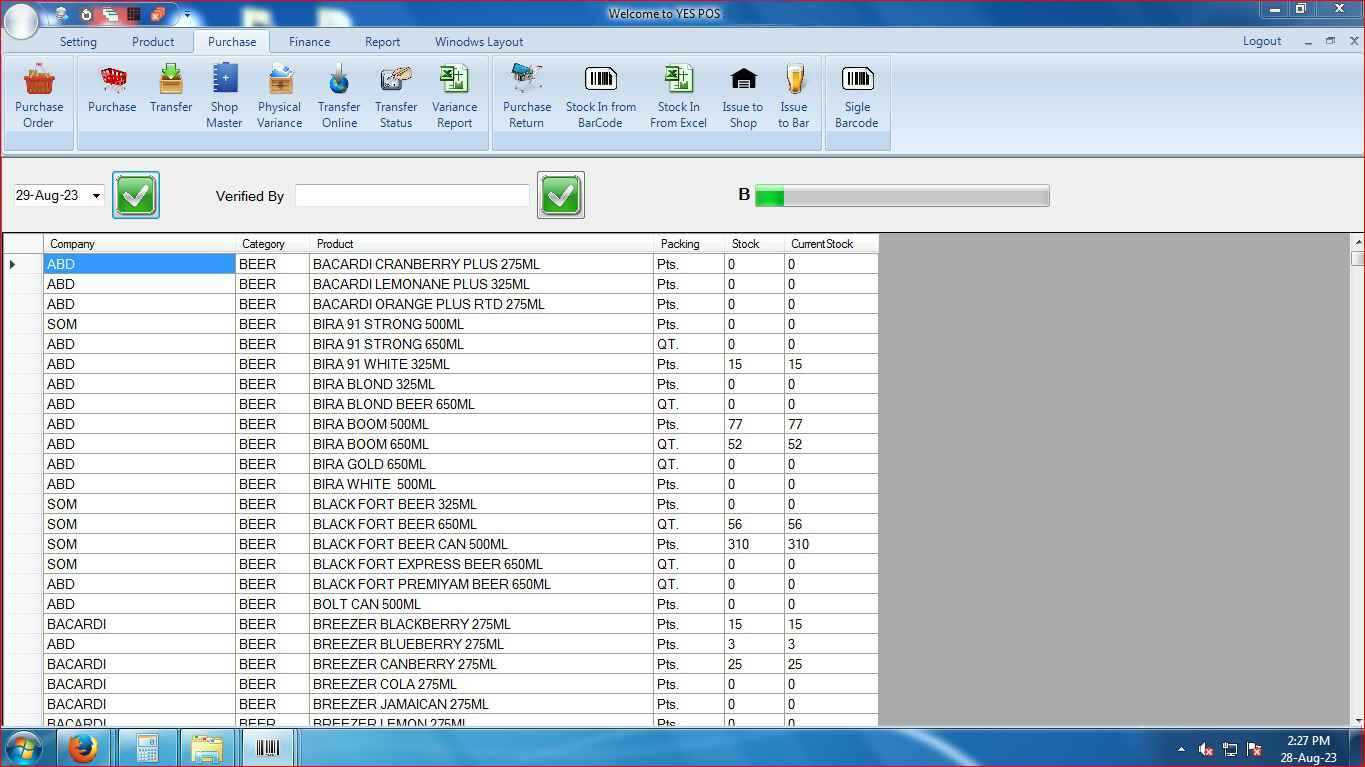Switch to the Finance tab
The width and height of the screenshot is (1365, 767).
[309, 42]
